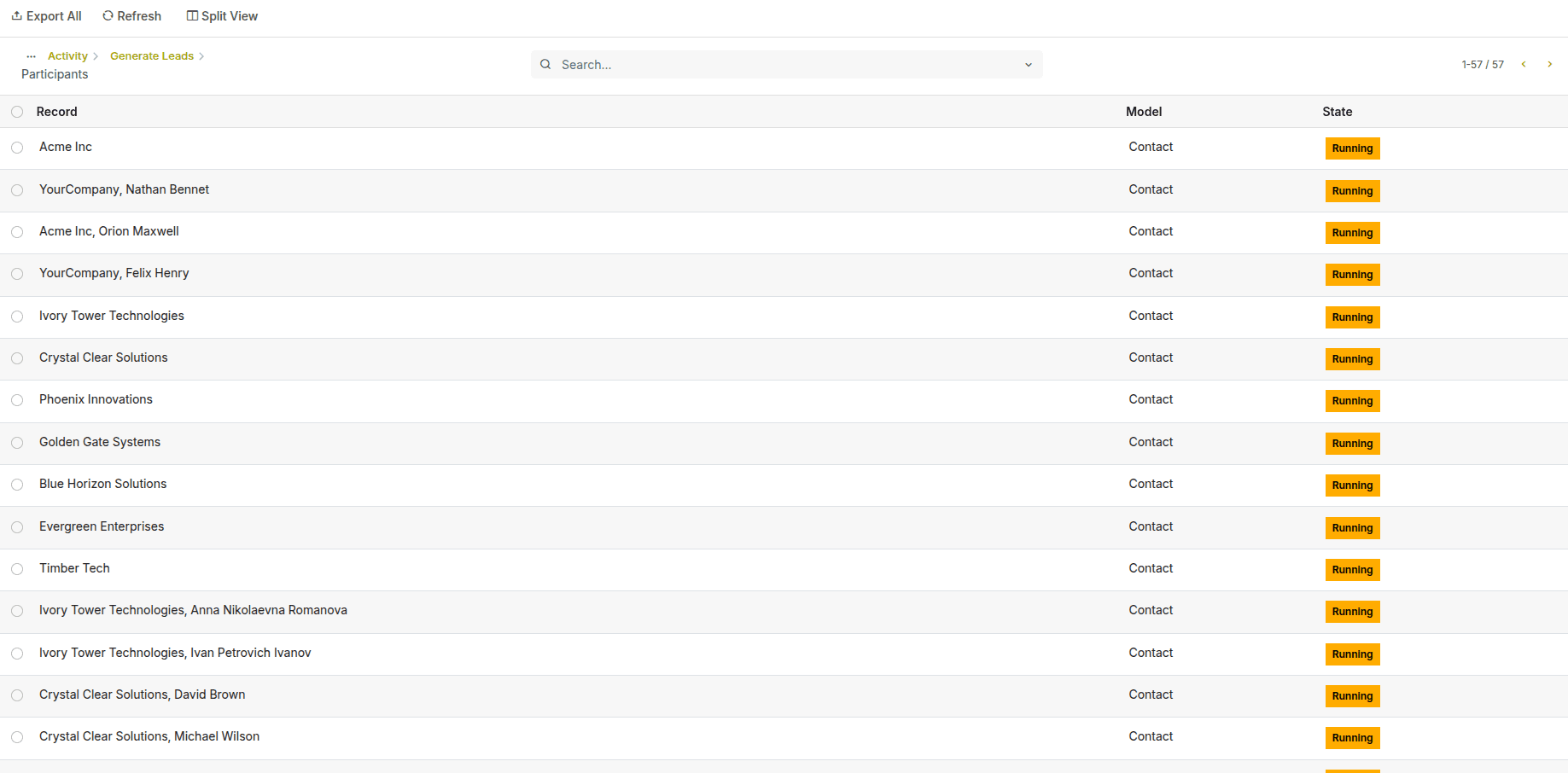Sort by the Model column header
The width and height of the screenshot is (1568, 773).
1143,112
